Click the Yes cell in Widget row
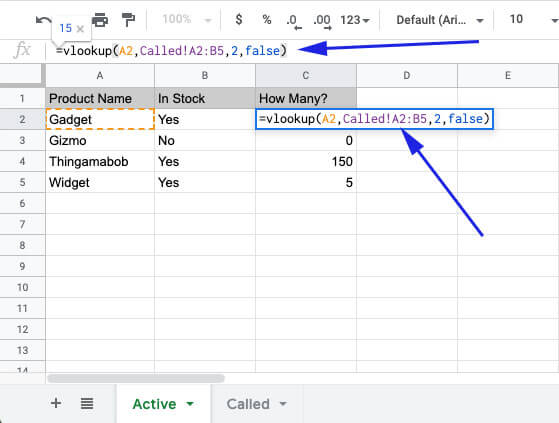The height and width of the screenshot is (423, 559). 205,182
